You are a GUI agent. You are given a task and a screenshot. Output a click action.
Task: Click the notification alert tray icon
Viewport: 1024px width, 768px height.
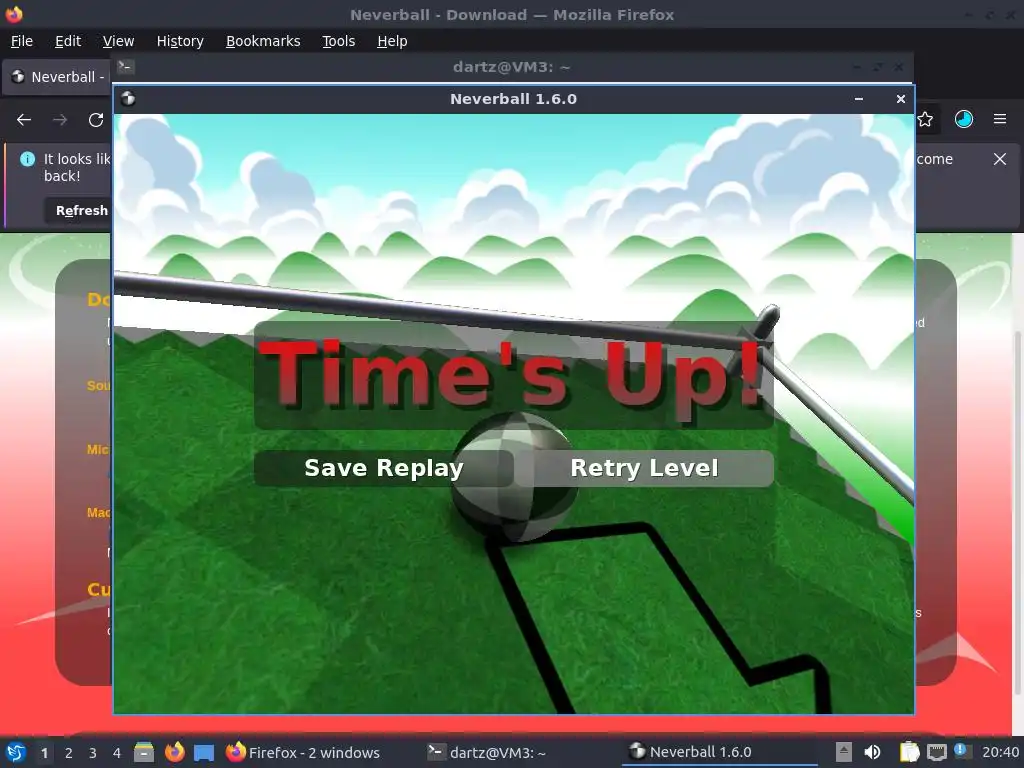962,751
